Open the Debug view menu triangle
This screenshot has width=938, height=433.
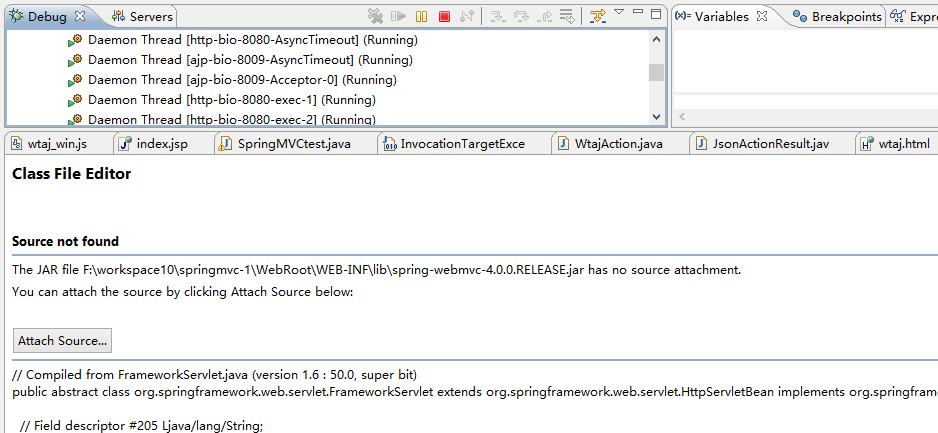click(619, 13)
